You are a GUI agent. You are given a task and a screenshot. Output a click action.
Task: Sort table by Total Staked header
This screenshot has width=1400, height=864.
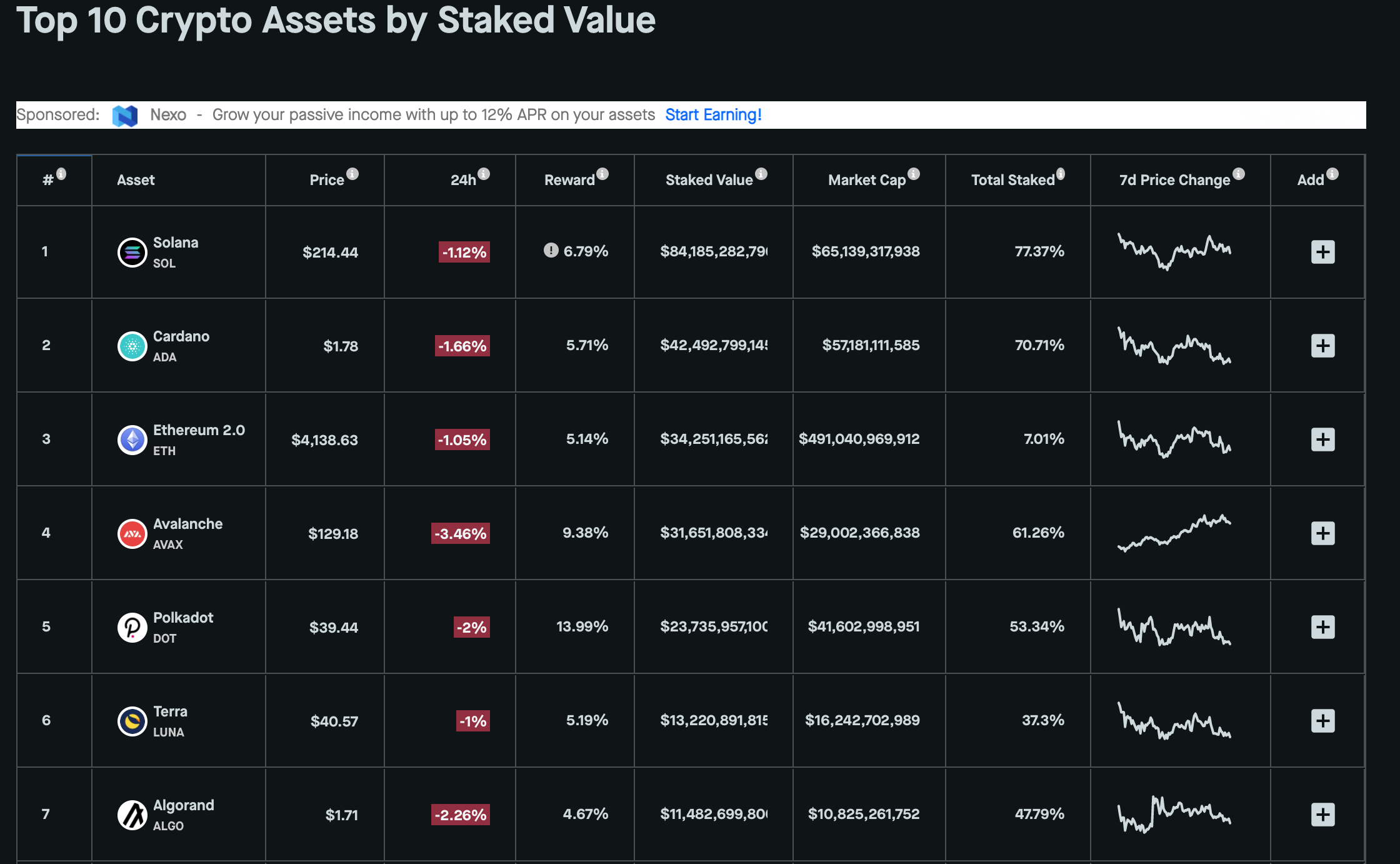click(x=1013, y=180)
